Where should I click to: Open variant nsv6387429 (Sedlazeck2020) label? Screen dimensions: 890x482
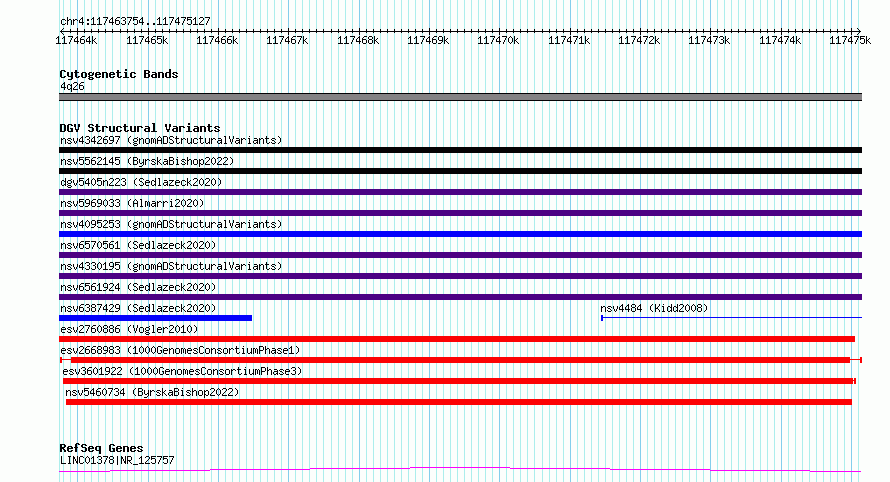[x=138, y=308]
